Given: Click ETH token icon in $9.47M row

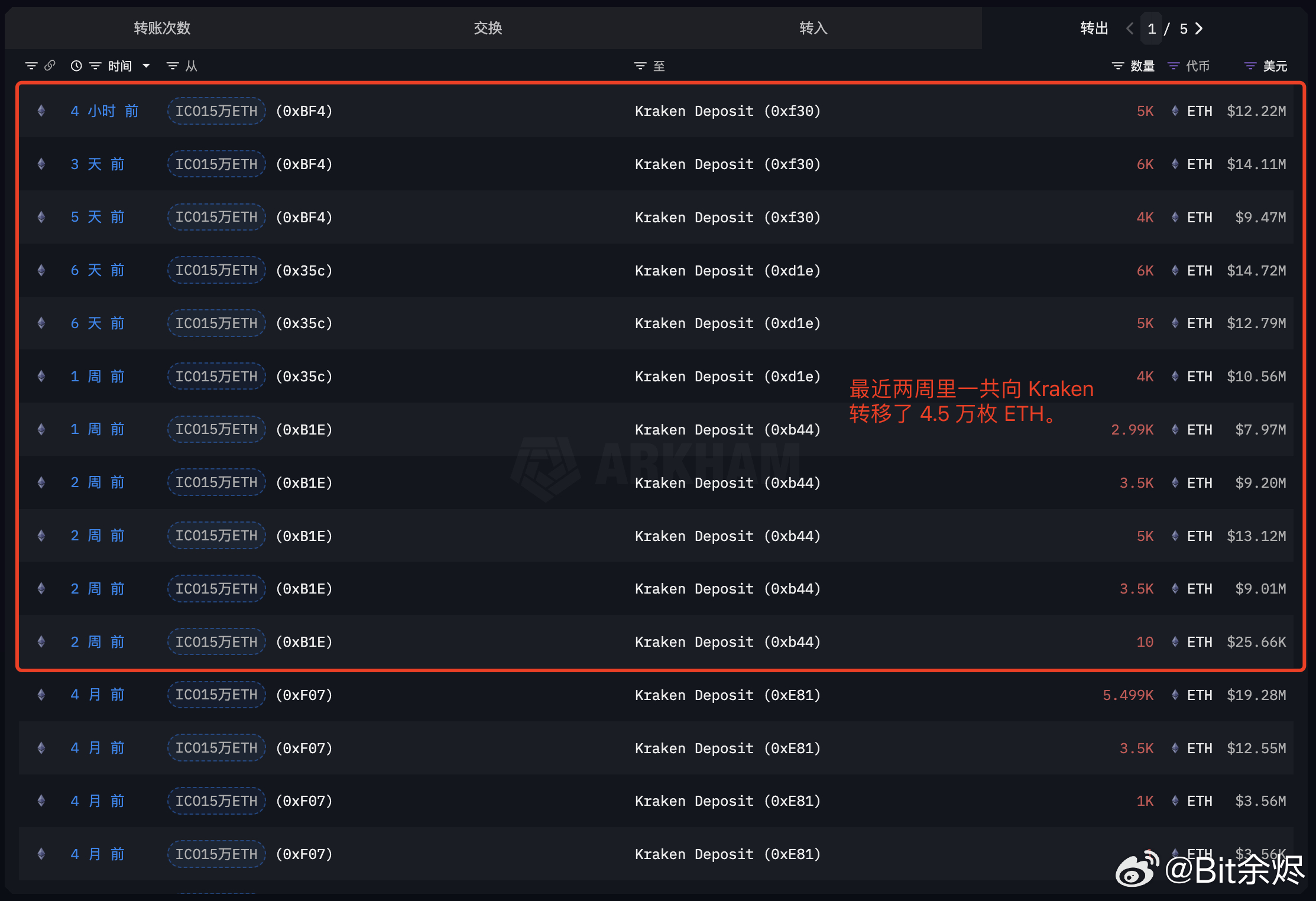Looking at the screenshot, I should pos(1175,217).
